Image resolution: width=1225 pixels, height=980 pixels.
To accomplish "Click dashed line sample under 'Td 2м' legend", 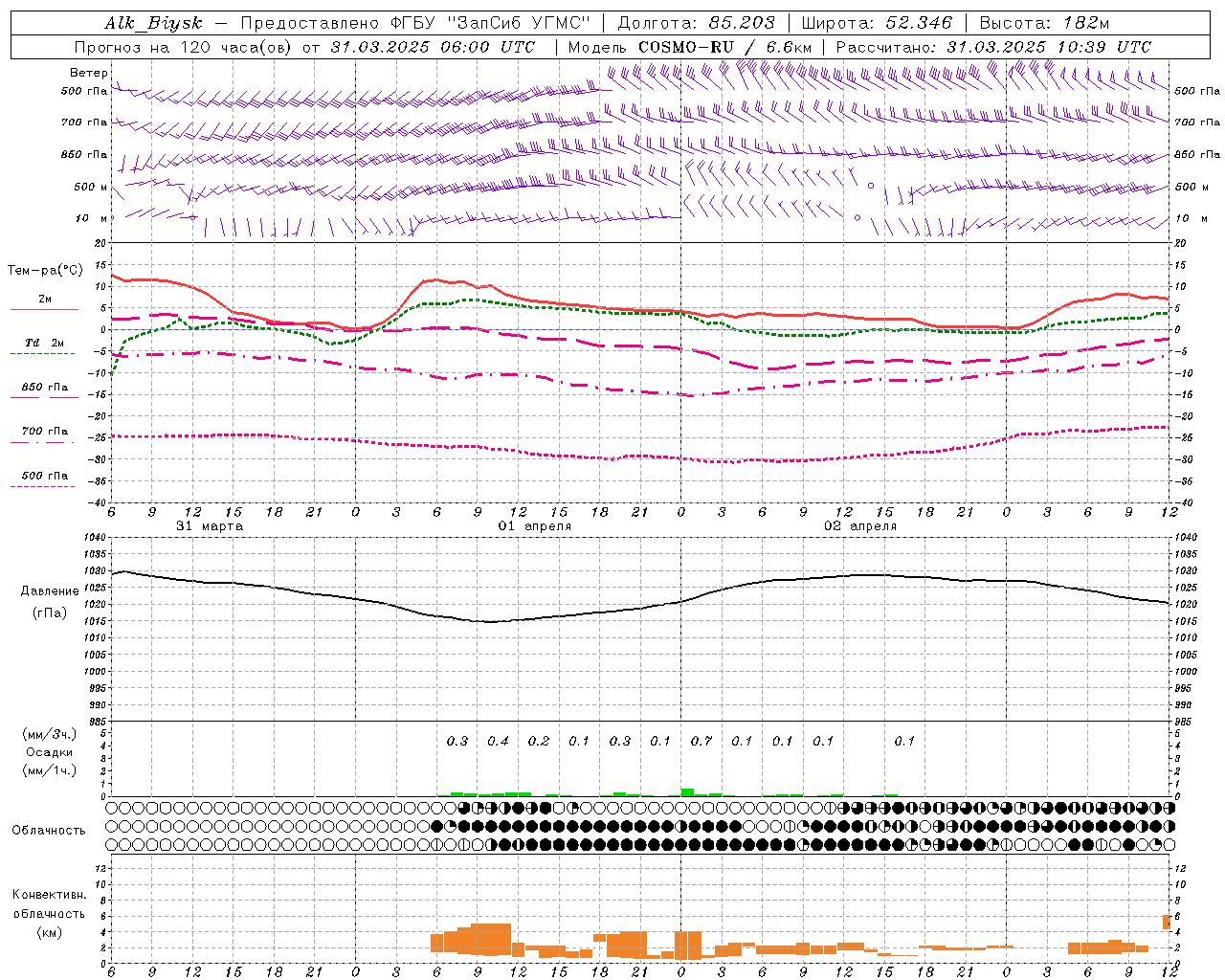I will (x=44, y=353).
